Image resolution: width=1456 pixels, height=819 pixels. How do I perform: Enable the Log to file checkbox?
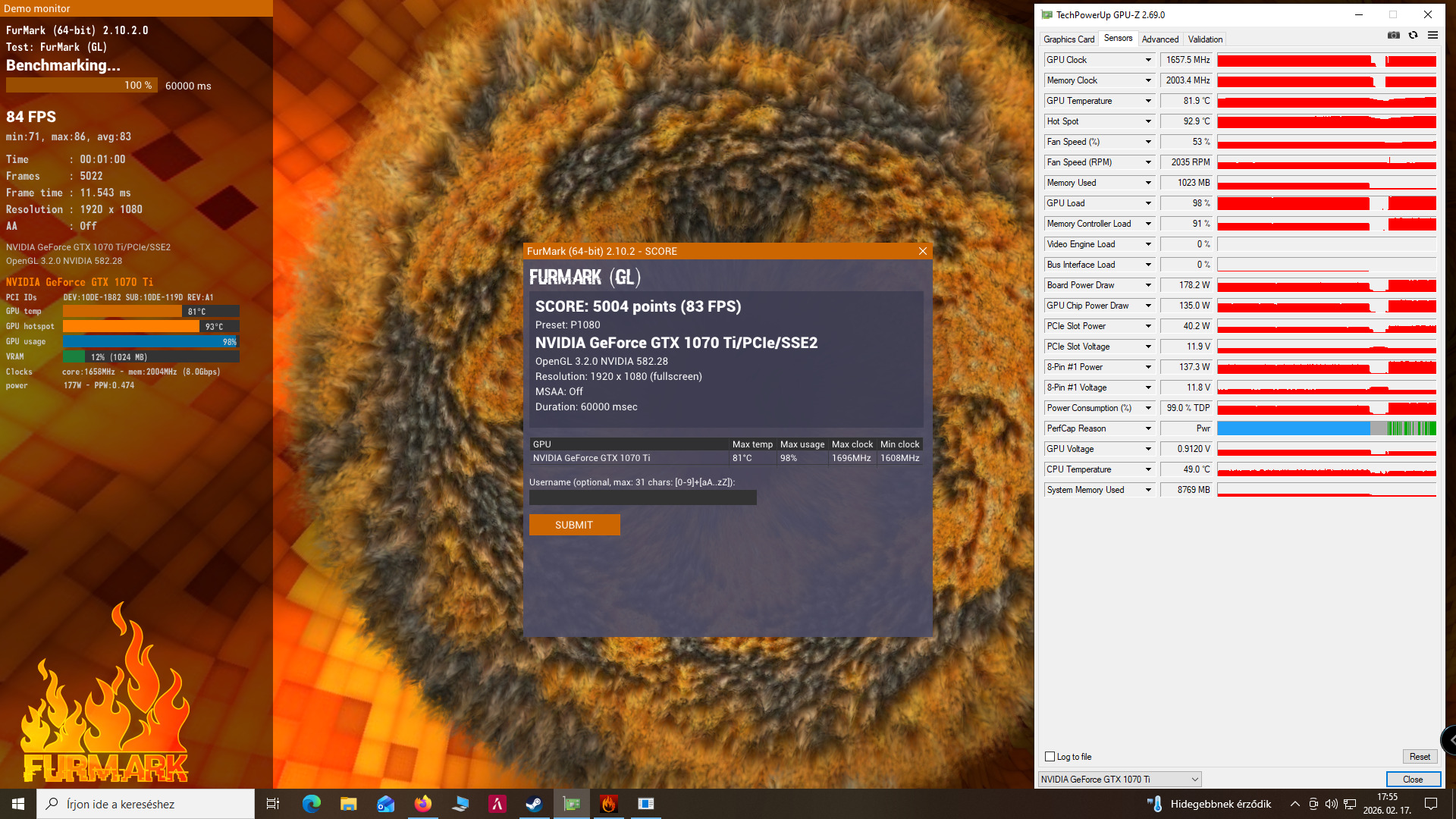[x=1050, y=757]
